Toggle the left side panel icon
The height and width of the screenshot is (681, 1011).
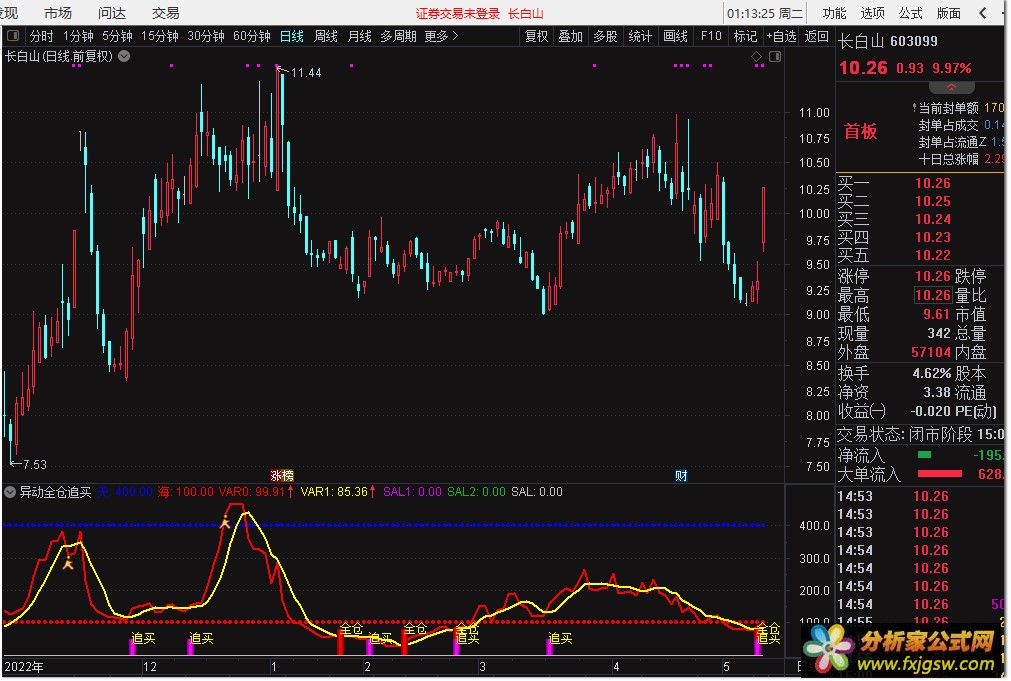pyautogui.click(x=13, y=36)
